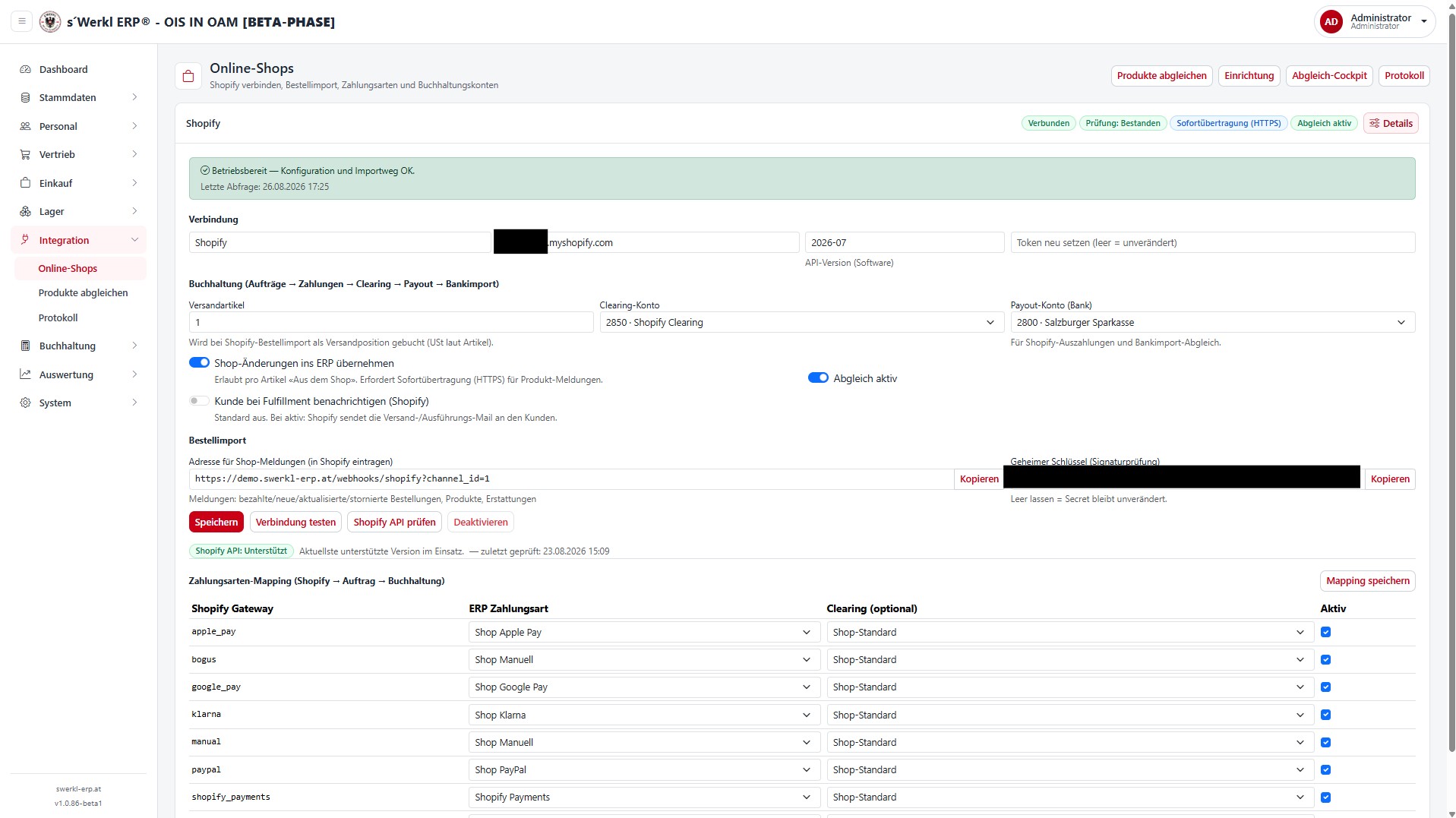Toggle Shop-Änderungen ins ERP übernehmen switch
This screenshot has height=818, width=1456.
199,363
